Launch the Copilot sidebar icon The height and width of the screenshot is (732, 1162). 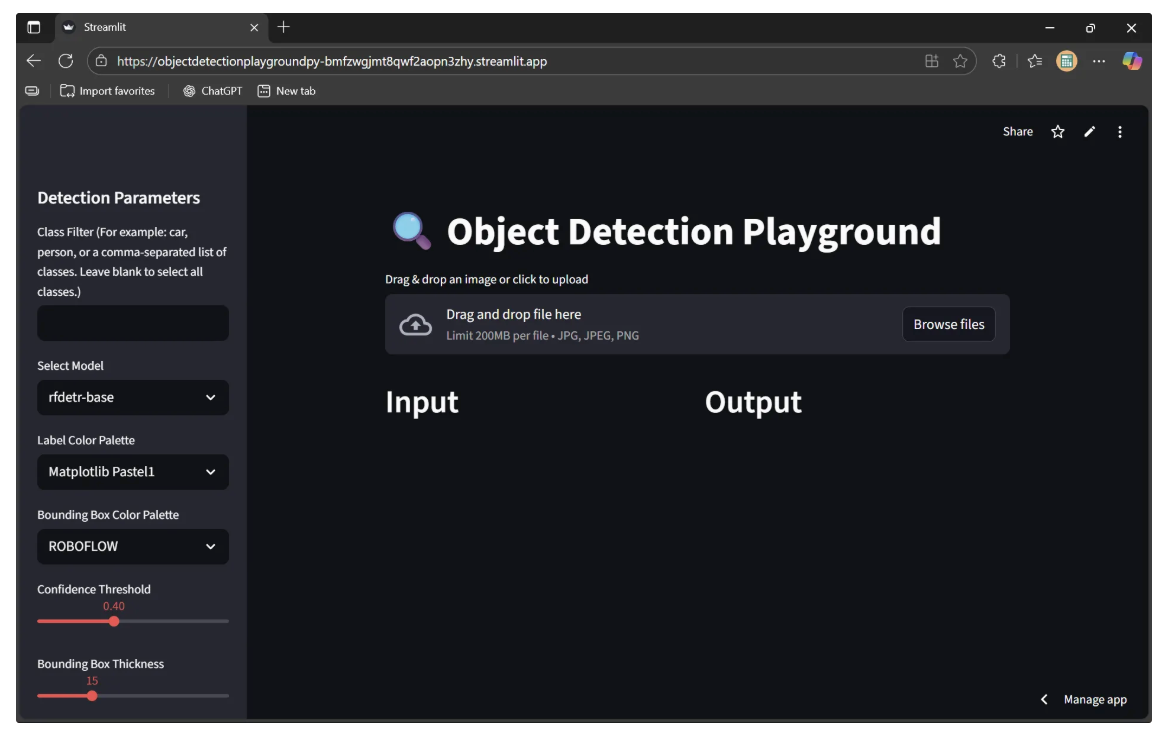pos(1132,61)
